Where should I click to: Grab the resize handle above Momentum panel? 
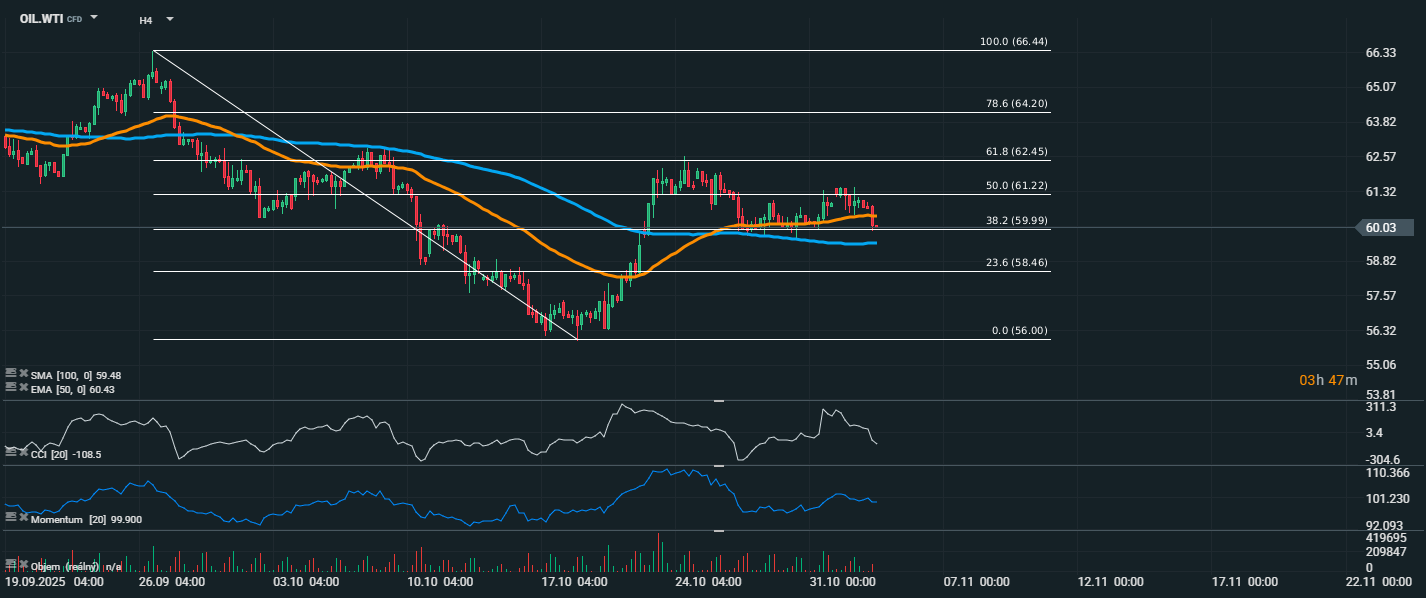[718, 466]
